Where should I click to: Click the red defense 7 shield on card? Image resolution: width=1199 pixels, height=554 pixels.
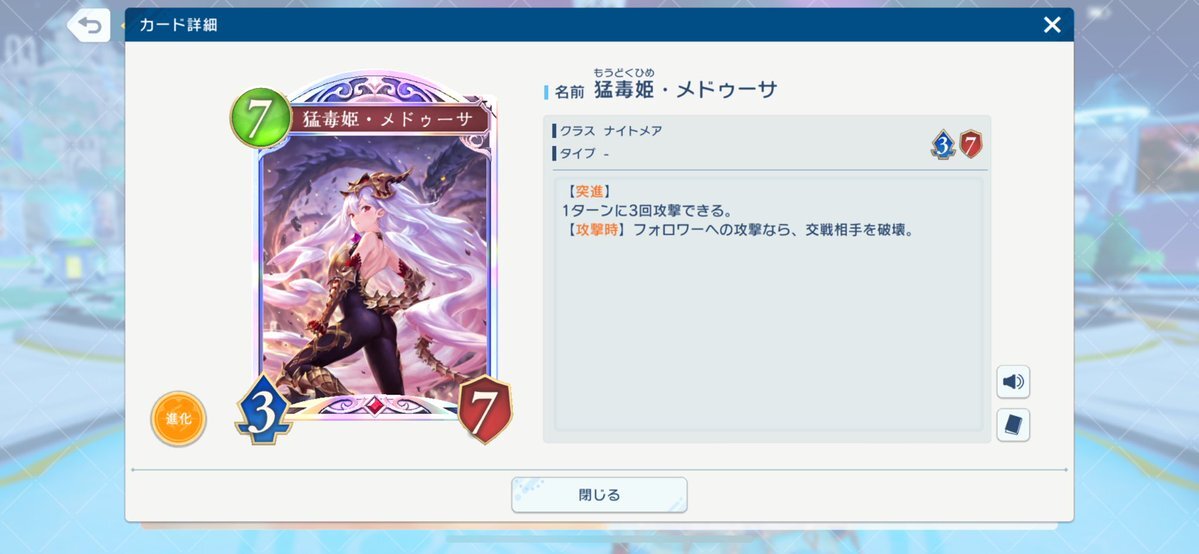tap(485, 409)
